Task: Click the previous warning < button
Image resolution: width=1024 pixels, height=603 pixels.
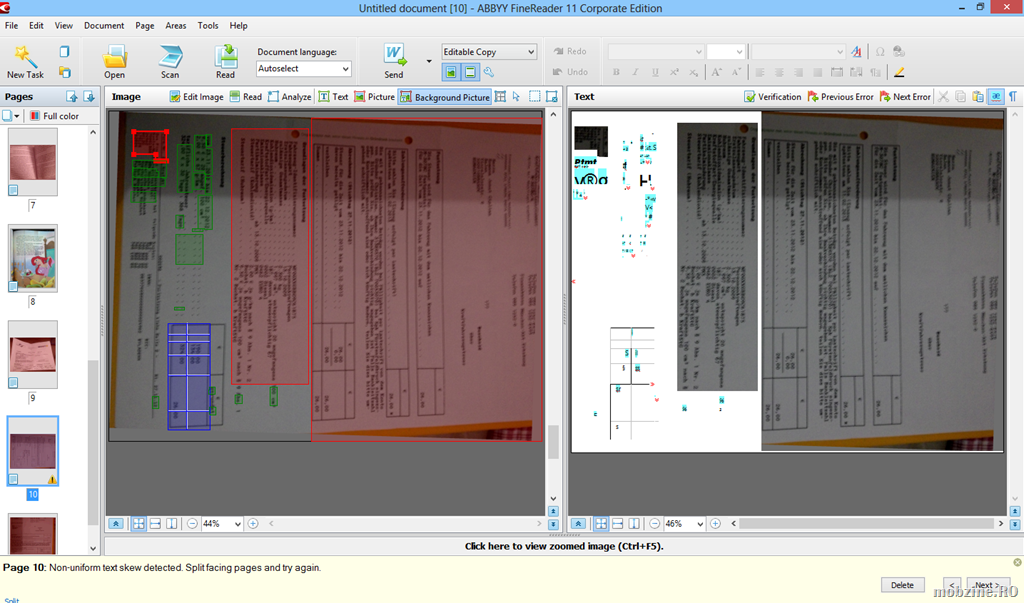Action: pos(952,585)
